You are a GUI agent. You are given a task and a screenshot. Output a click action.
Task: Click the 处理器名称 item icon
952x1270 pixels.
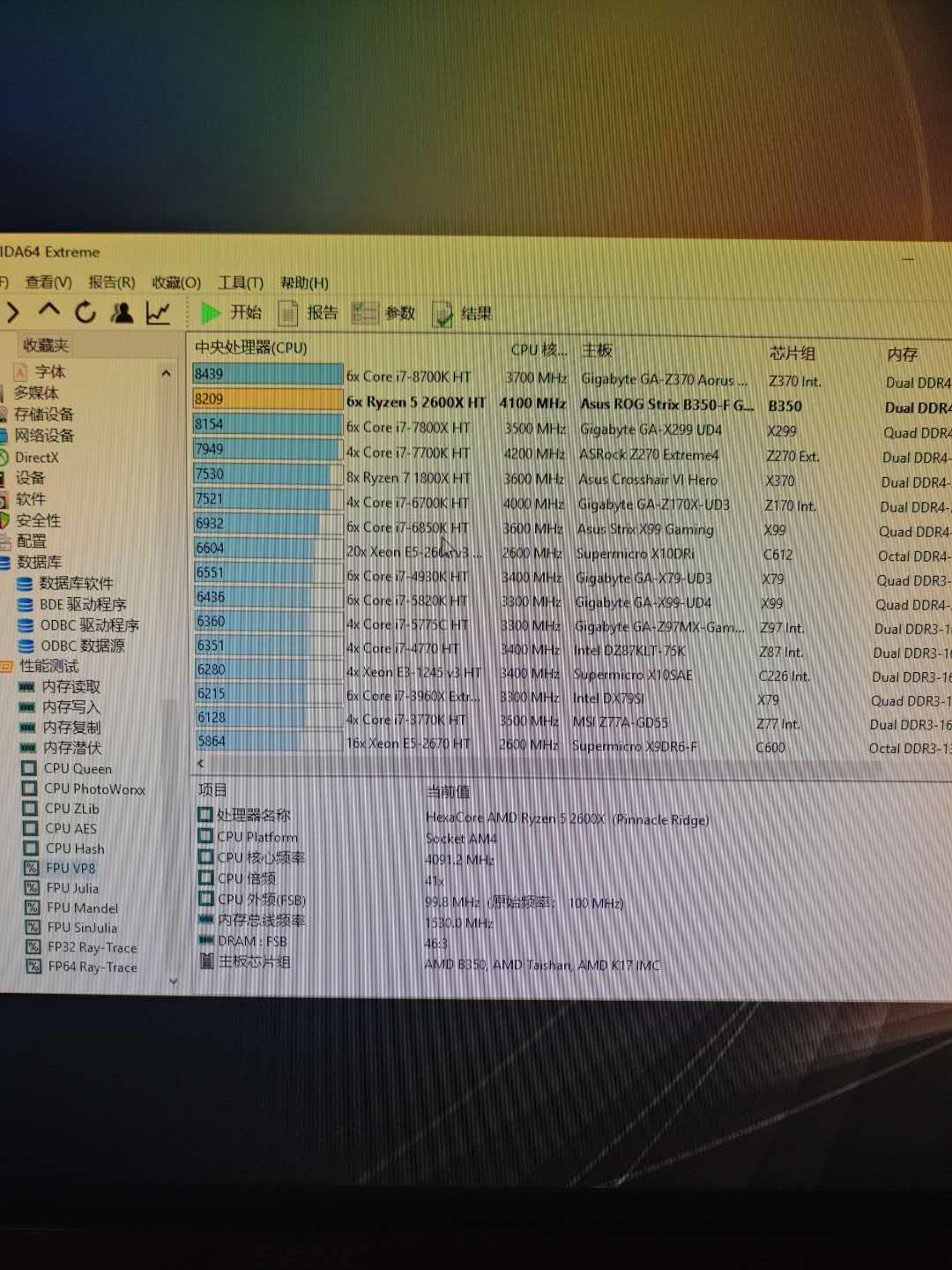point(205,814)
